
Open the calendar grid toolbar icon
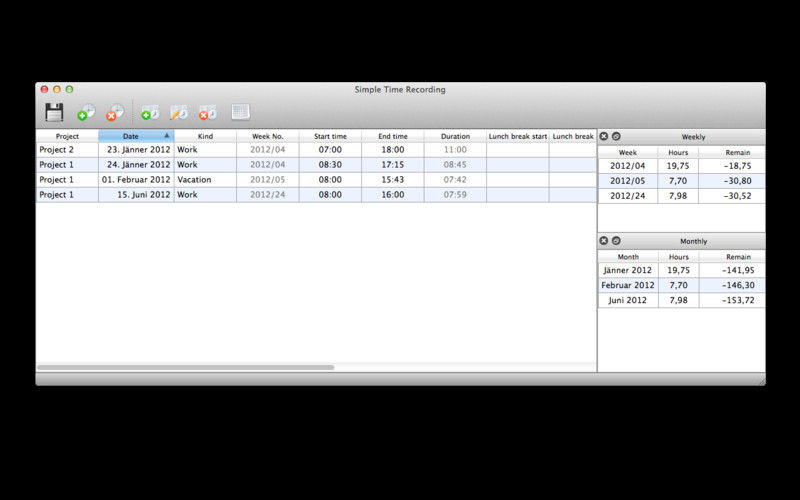240,112
